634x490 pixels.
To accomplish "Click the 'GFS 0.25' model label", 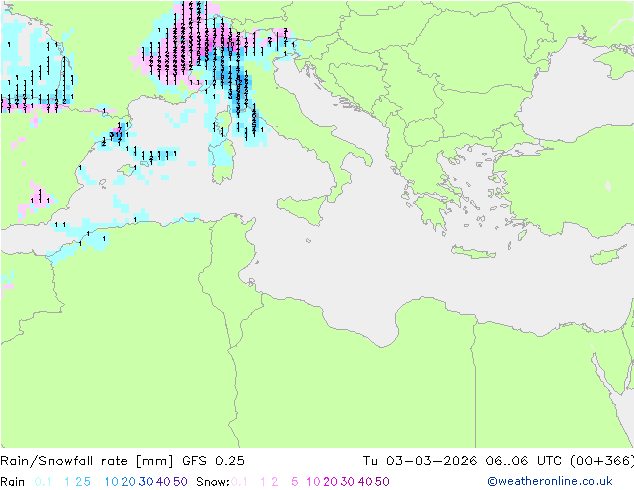I will point(213,461).
